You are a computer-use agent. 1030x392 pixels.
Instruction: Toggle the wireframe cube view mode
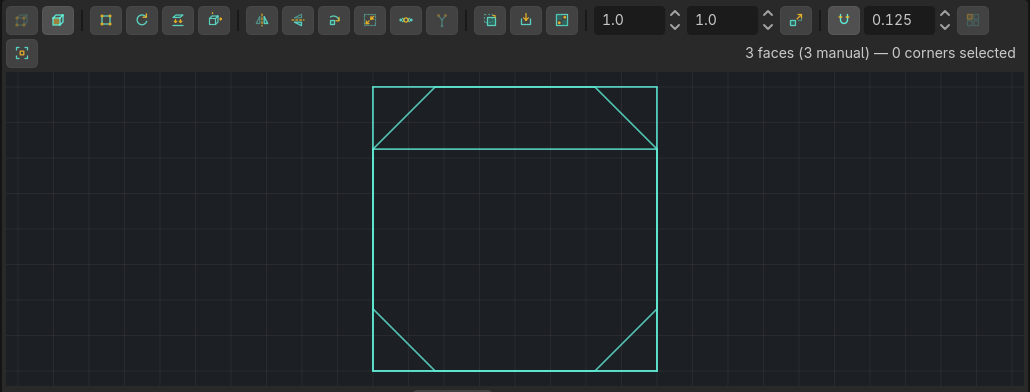pyautogui.click(x=22, y=20)
